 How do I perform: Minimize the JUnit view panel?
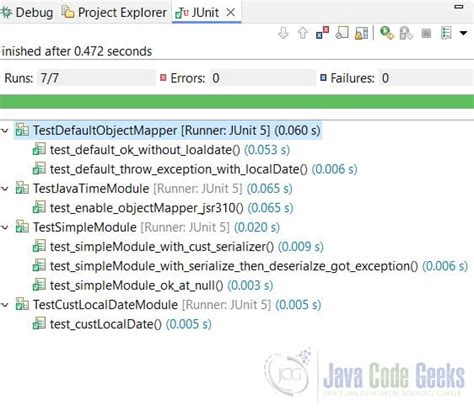pyautogui.click(x=459, y=7)
